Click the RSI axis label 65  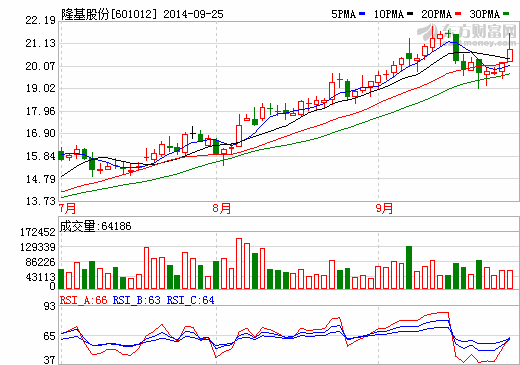50,336
